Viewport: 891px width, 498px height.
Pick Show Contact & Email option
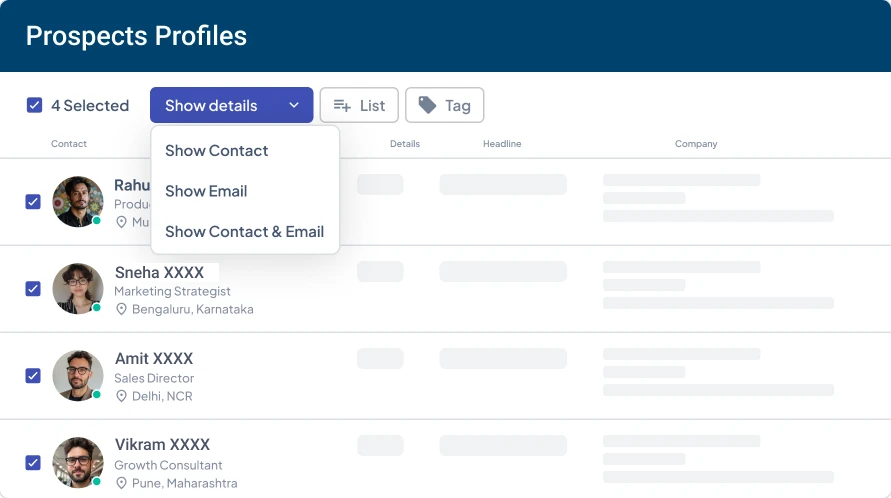coord(244,231)
